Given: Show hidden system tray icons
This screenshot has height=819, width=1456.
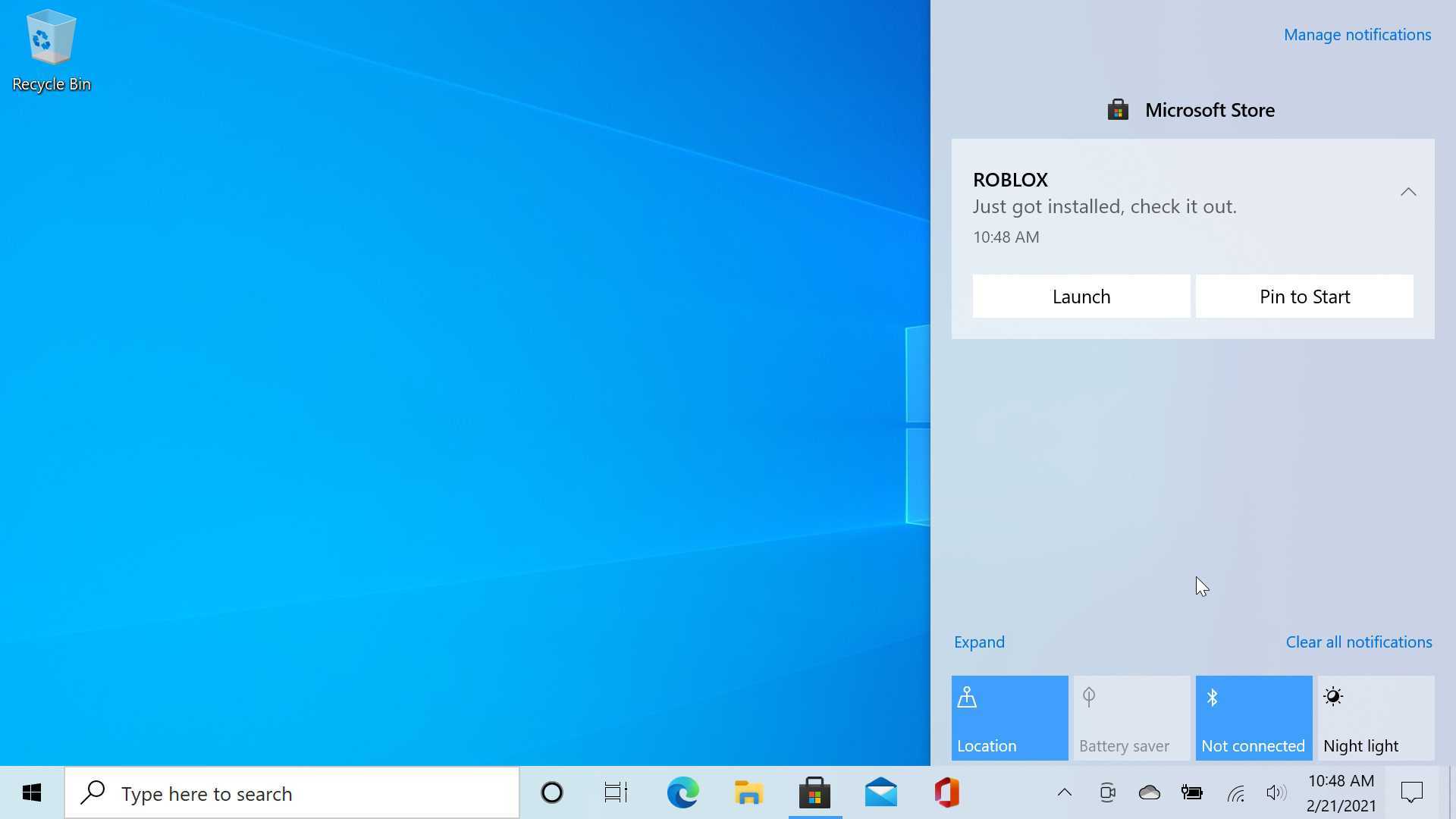Looking at the screenshot, I should (x=1065, y=793).
